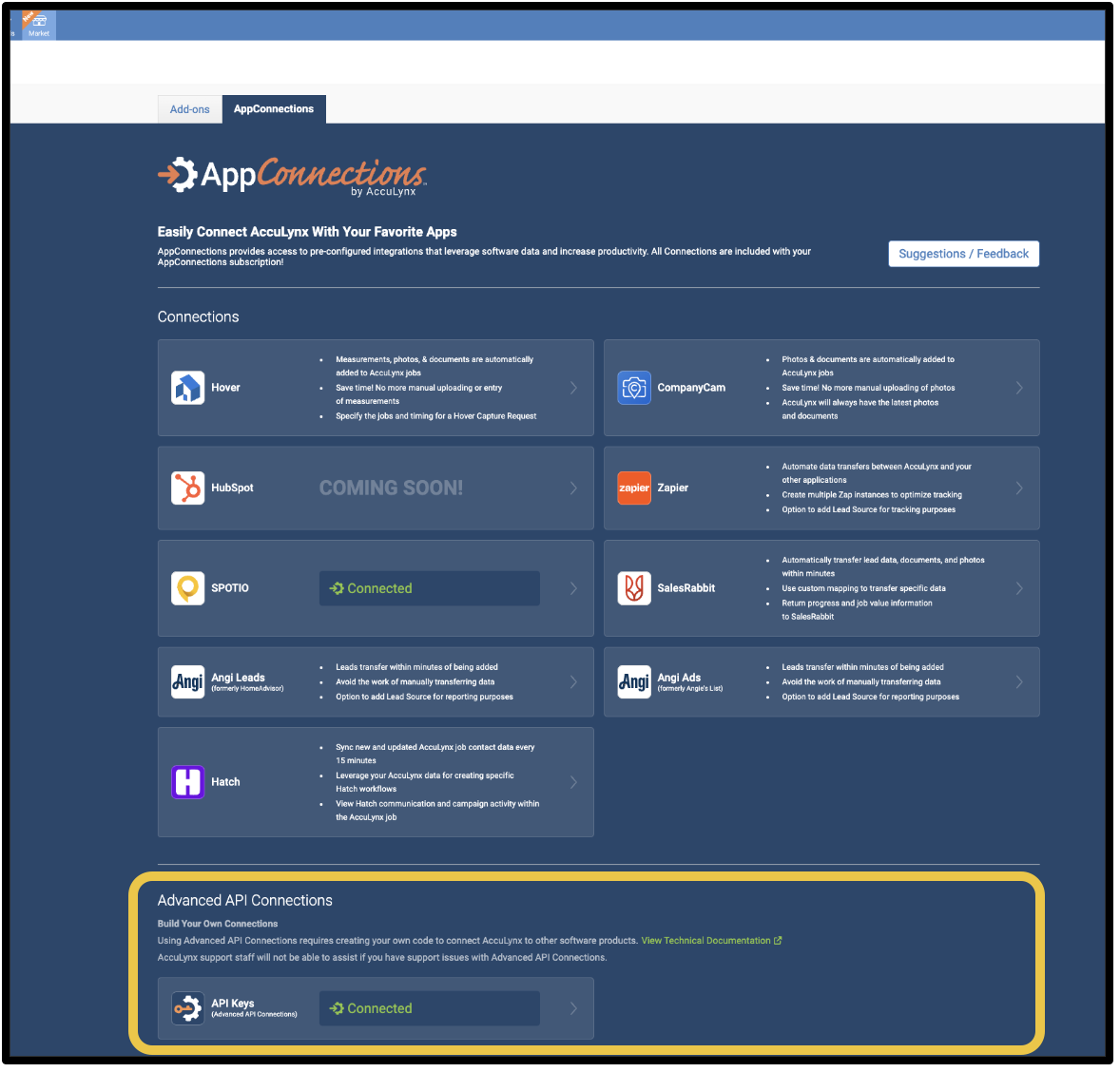Click the CompanyCam connection name
Viewport: 1120px width, 1072px height.
click(x=693, y=390)
